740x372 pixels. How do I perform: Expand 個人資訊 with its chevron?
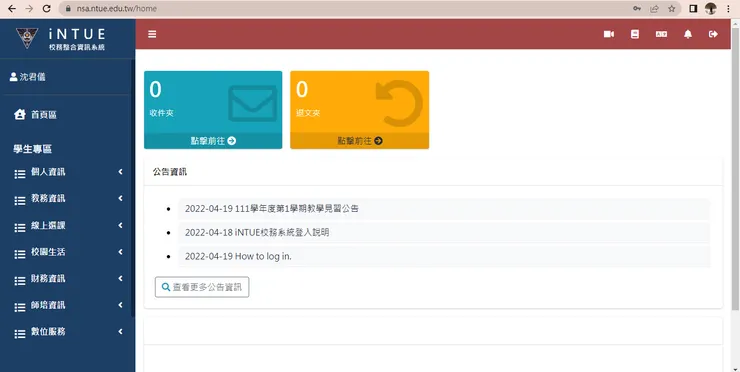pos(120,172)
